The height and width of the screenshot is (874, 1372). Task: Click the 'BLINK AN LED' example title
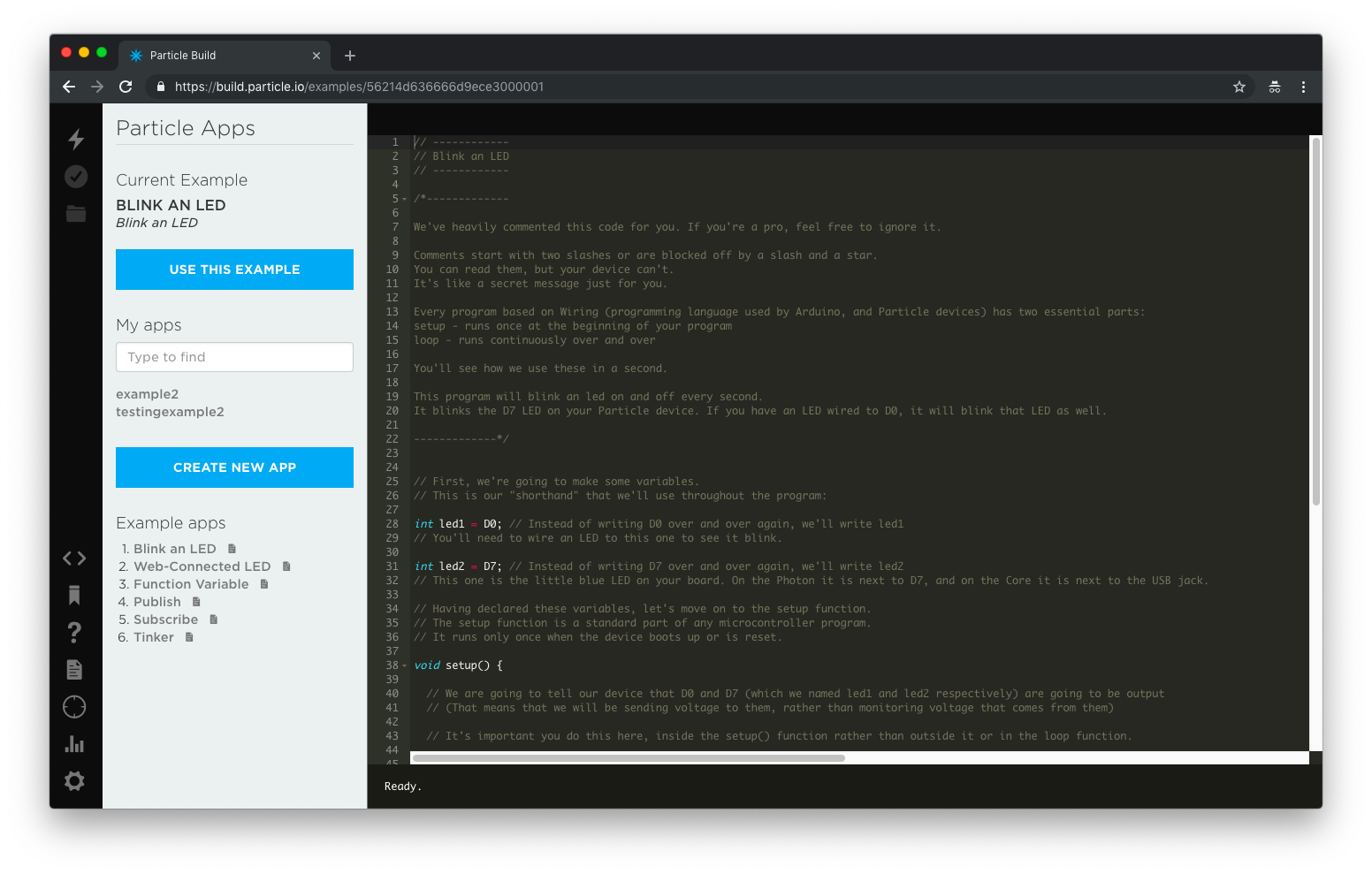[x=171, y=205]
